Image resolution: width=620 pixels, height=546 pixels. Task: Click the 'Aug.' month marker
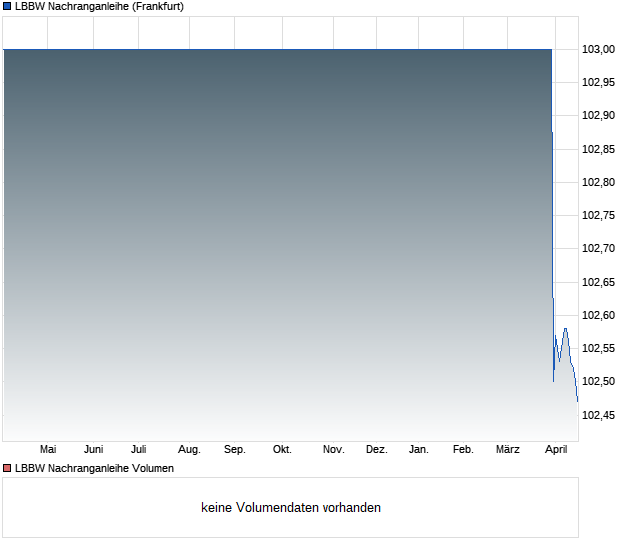(189, 450)
